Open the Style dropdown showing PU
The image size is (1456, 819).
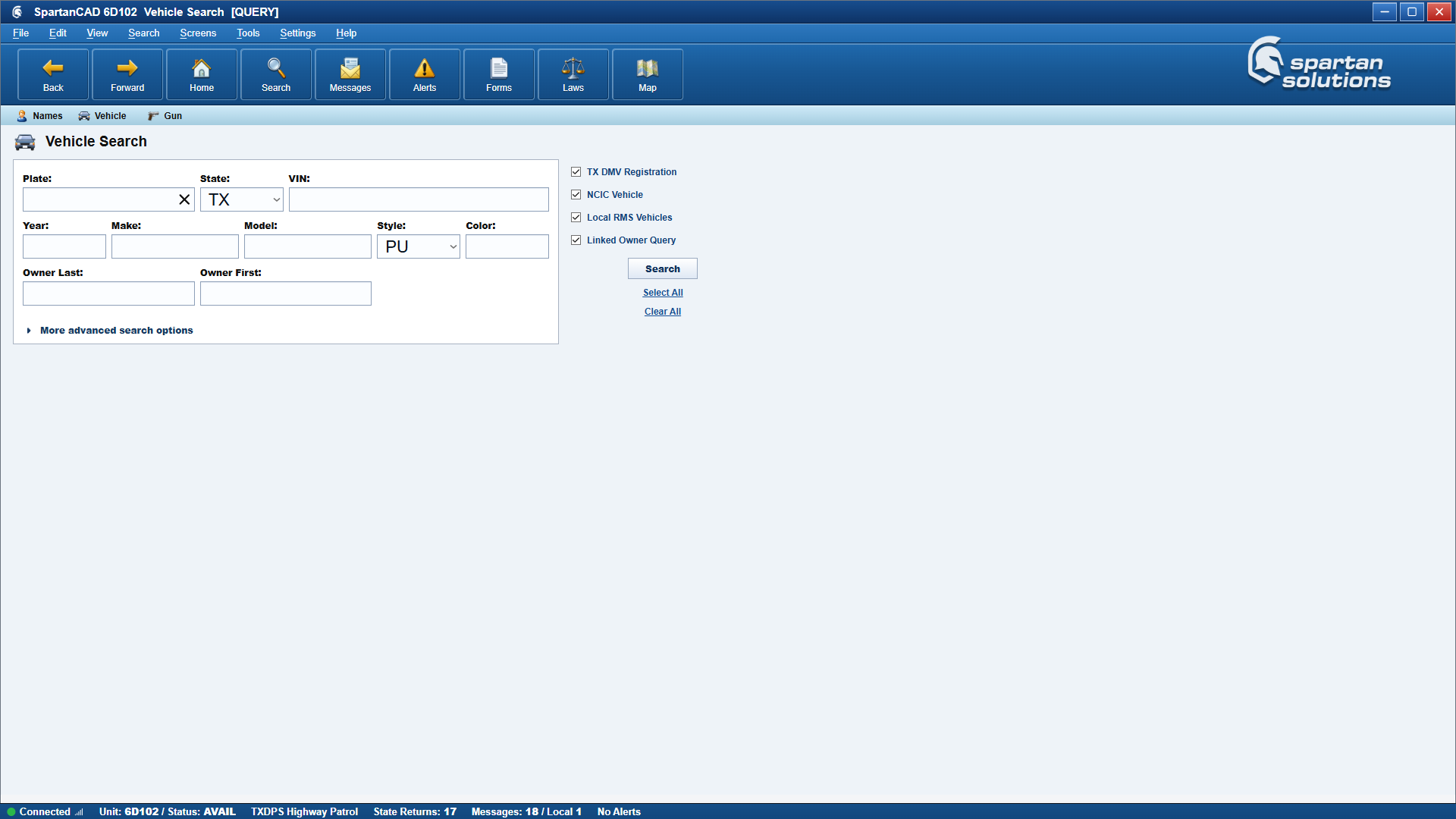point(419,246)
